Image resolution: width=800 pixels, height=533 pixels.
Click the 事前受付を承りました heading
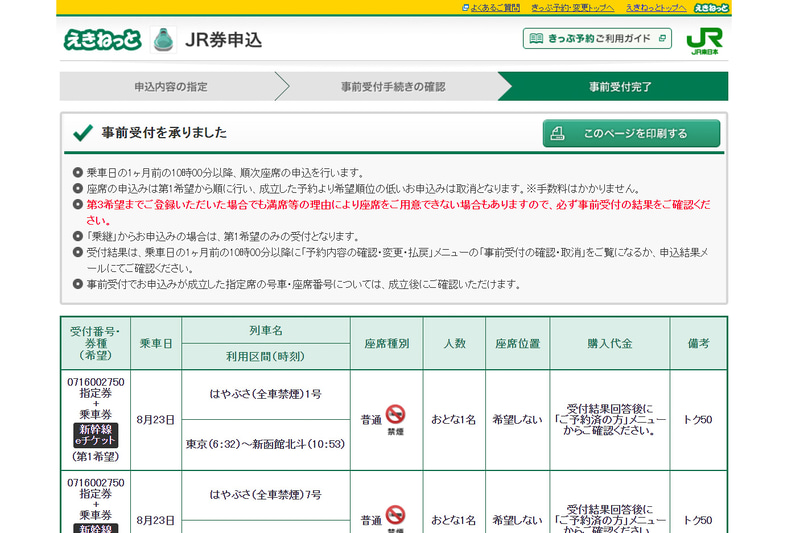(x=164, y=133)
